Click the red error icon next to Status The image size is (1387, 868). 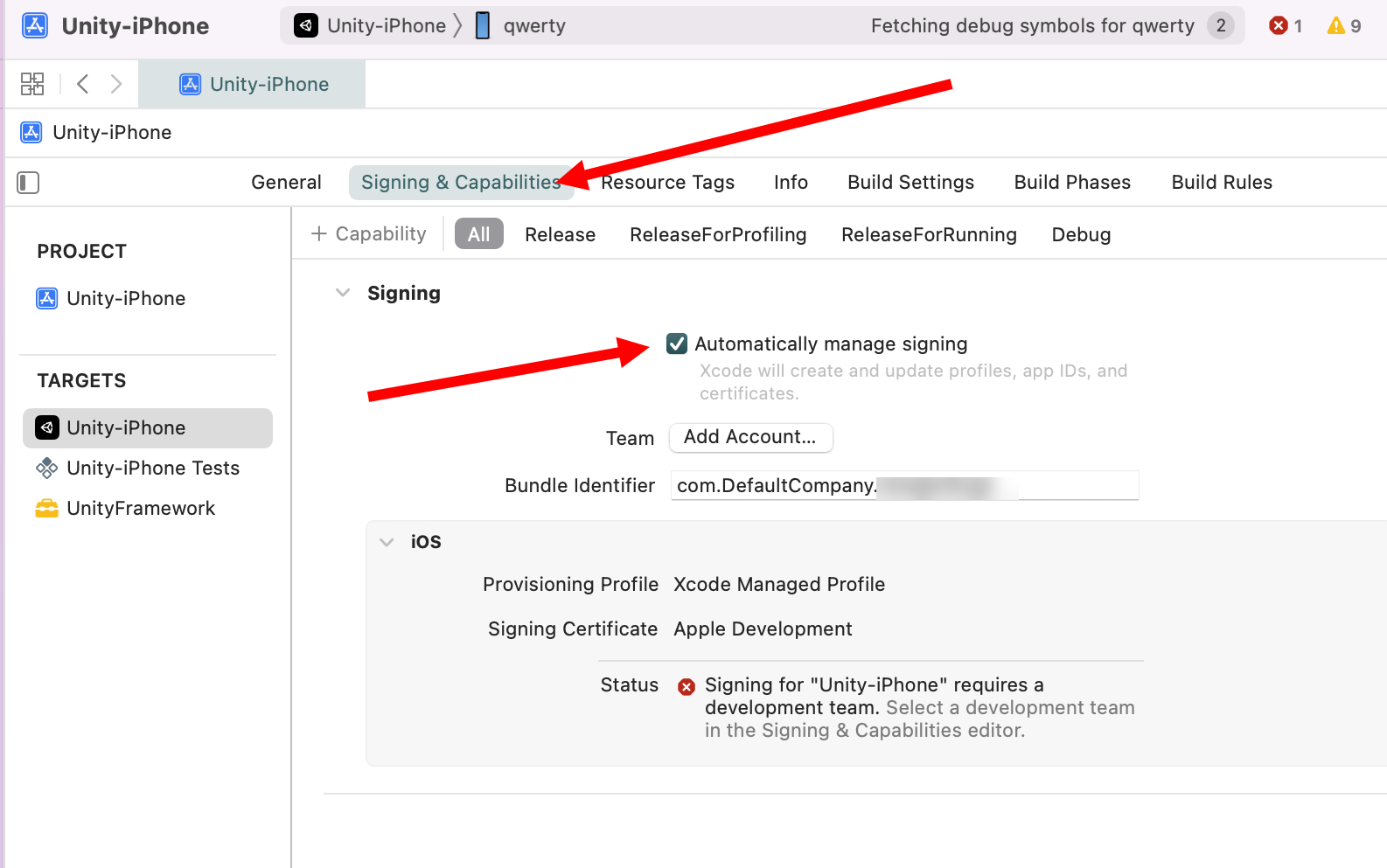(687, 686)
